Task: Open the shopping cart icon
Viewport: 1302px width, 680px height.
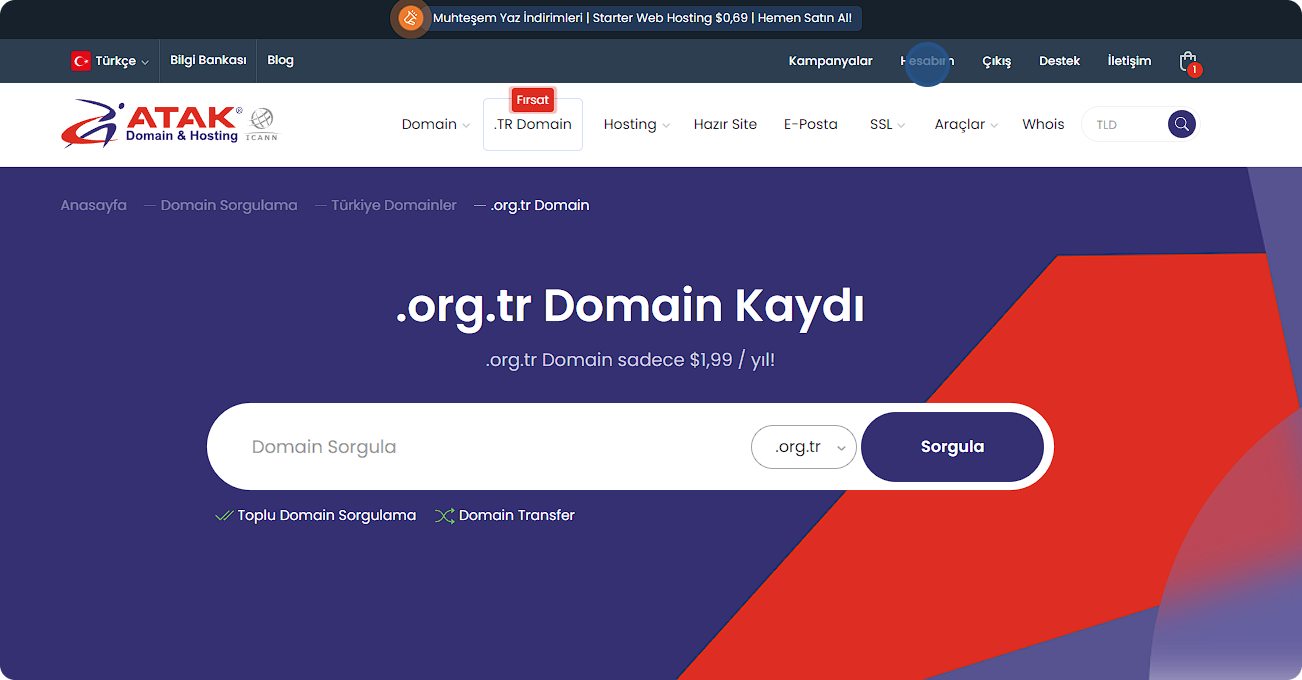Action: [1188, 62]
